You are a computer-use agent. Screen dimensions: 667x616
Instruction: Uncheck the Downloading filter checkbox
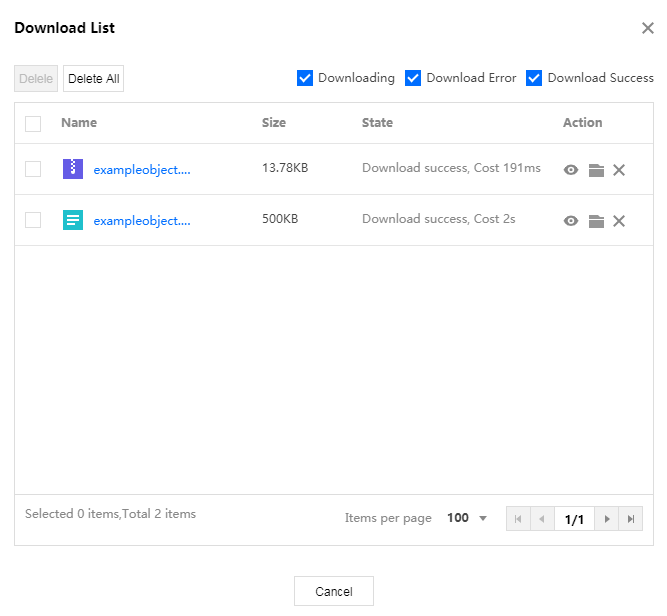tap(305, 78)
